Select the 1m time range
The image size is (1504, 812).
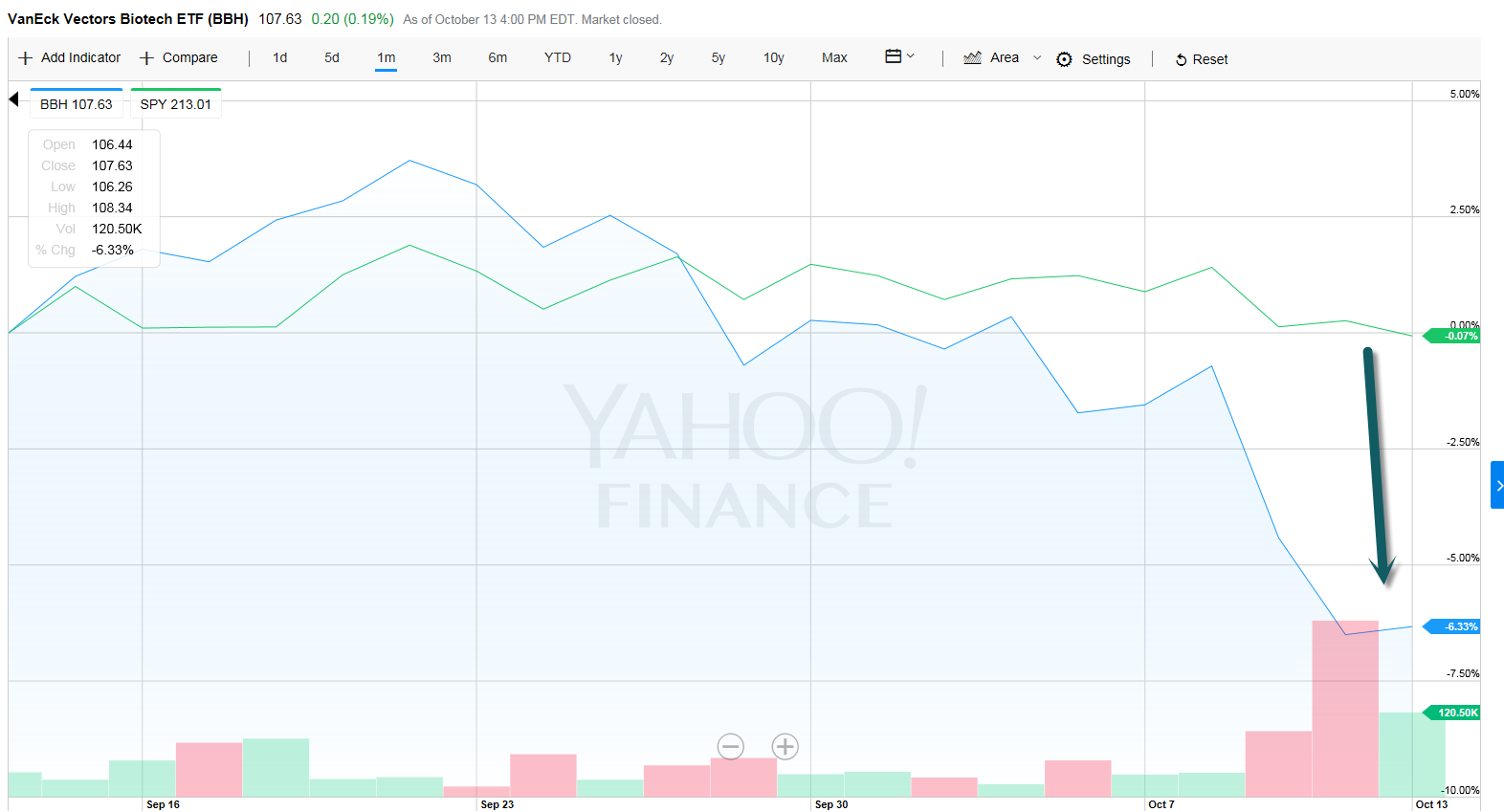pos(386,57)
